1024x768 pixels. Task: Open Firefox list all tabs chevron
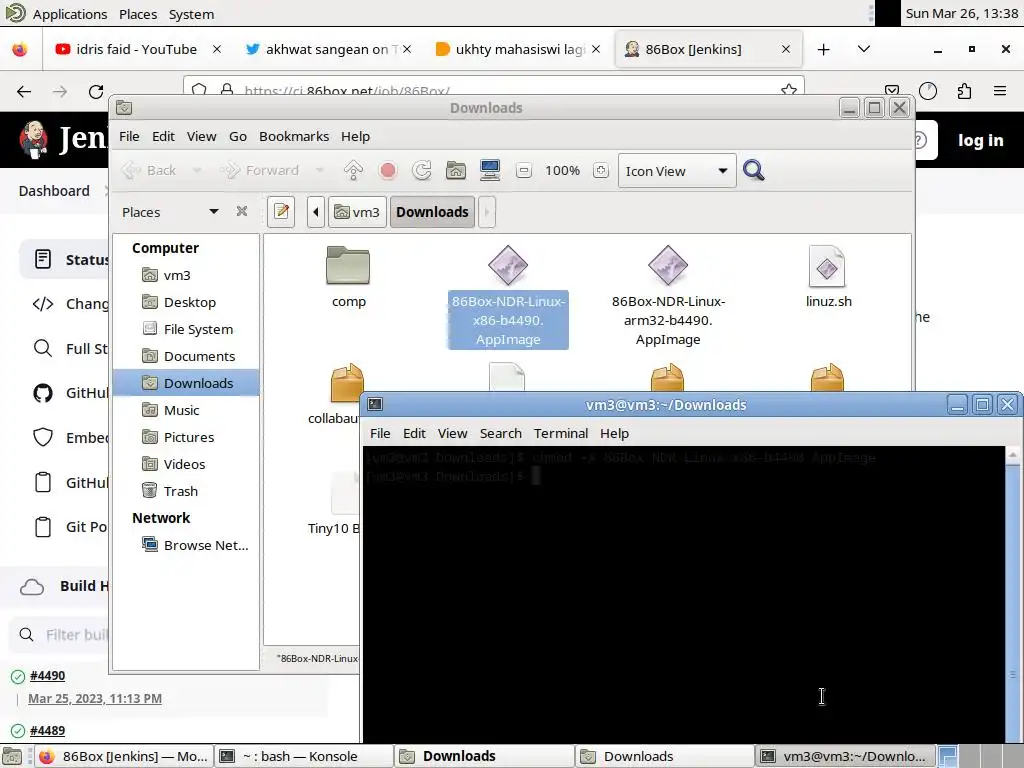click(863, 49)
